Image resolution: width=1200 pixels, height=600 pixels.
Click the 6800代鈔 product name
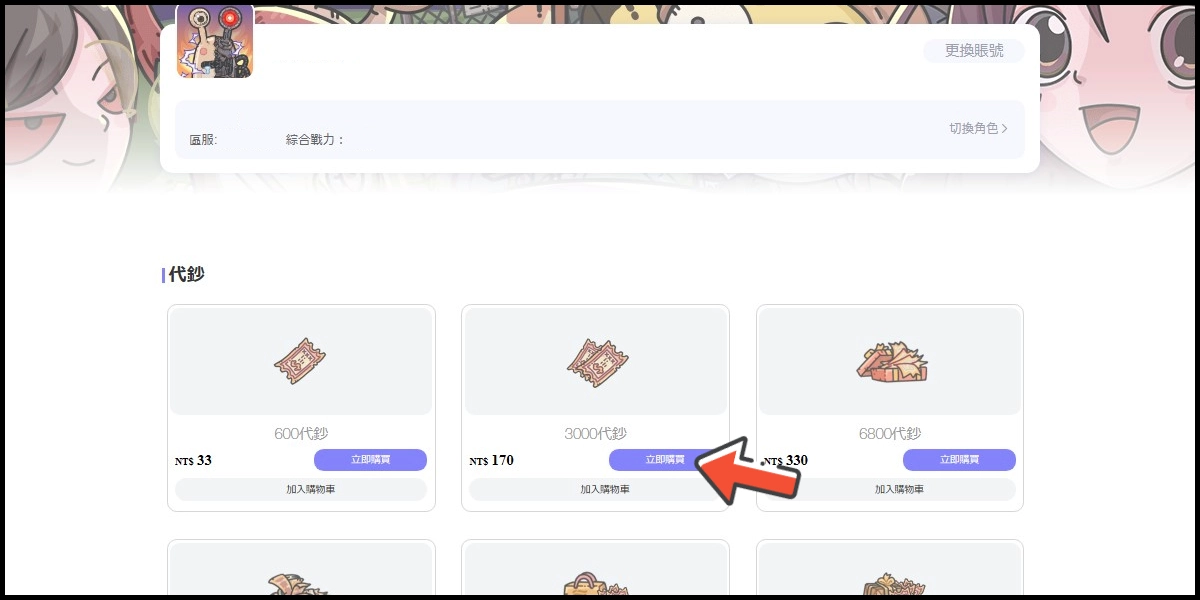pyautogui.click(x=890, y=434)
